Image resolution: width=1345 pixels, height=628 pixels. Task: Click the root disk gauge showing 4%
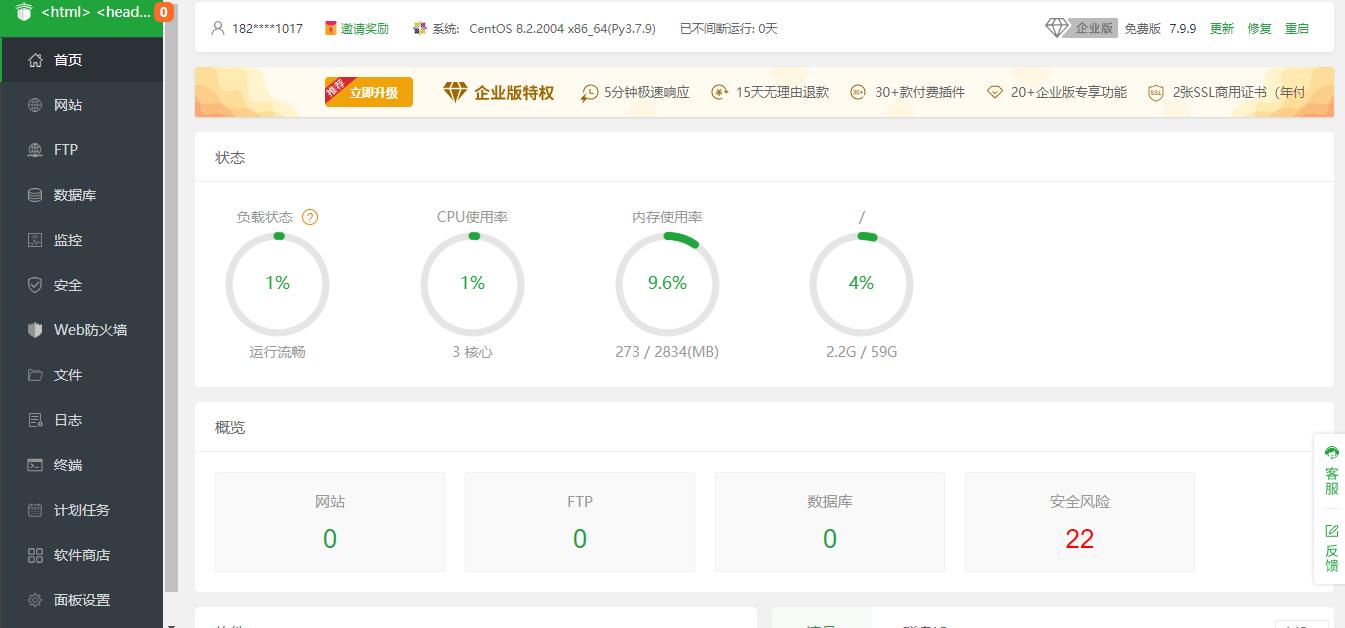pos(861,284)
